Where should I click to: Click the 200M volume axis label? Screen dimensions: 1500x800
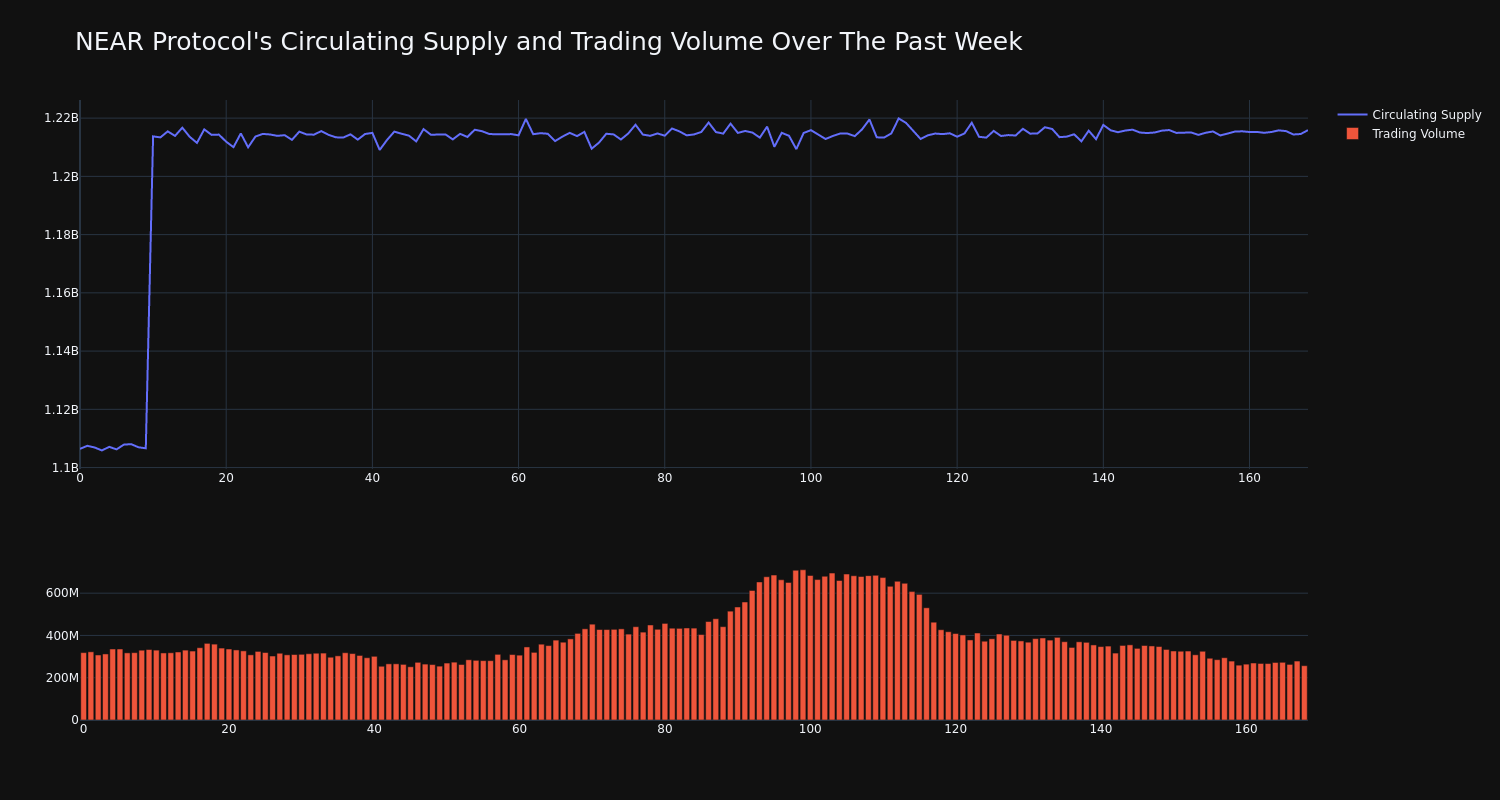[x=62, y=677]
